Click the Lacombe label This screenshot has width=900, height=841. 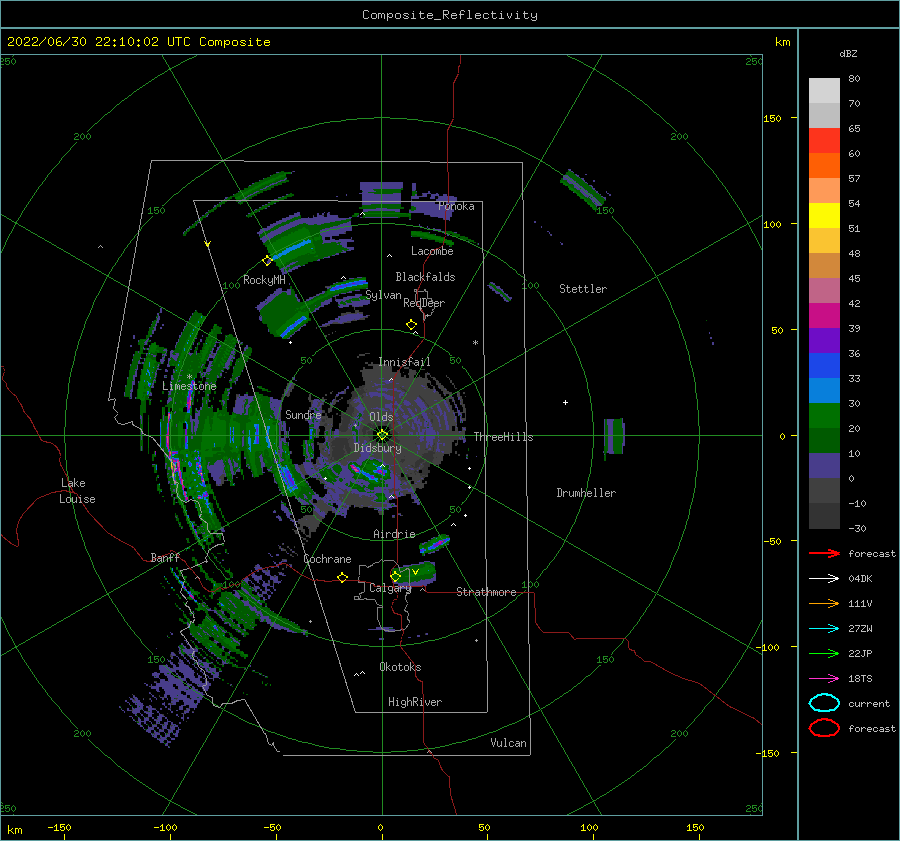pyautogui.click(x=432, y=251)
